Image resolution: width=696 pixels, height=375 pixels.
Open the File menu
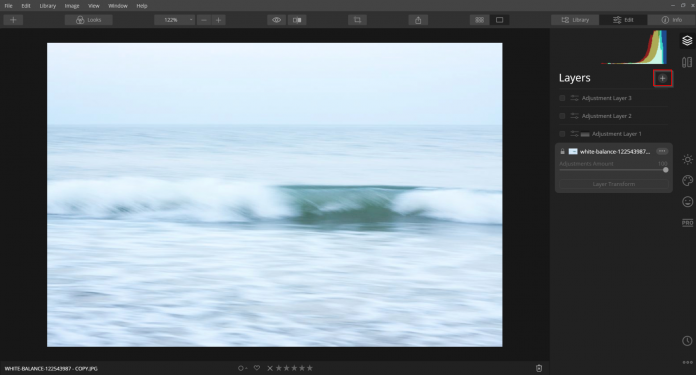tap(8, 6)
